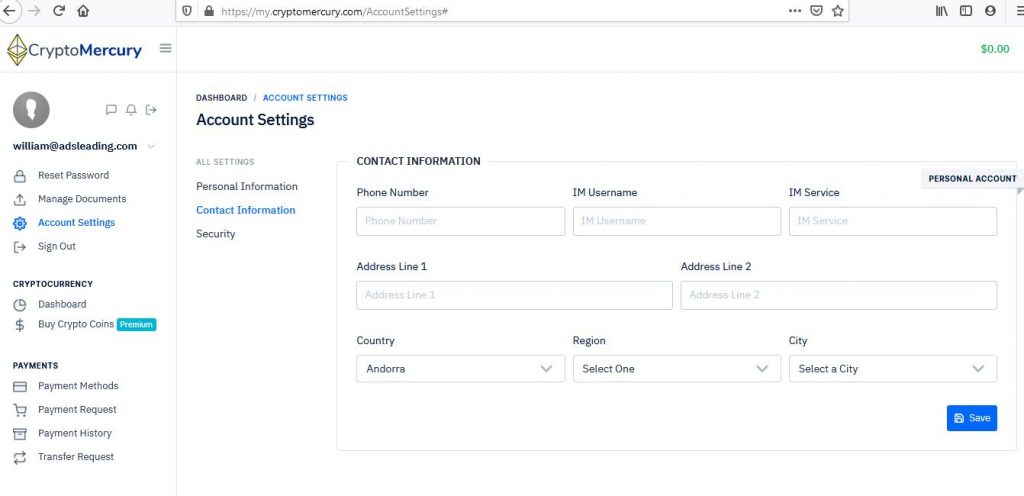Click the logout arrow icon beside the bell
The image size is (1024, 496).
(x=151, y=110)
